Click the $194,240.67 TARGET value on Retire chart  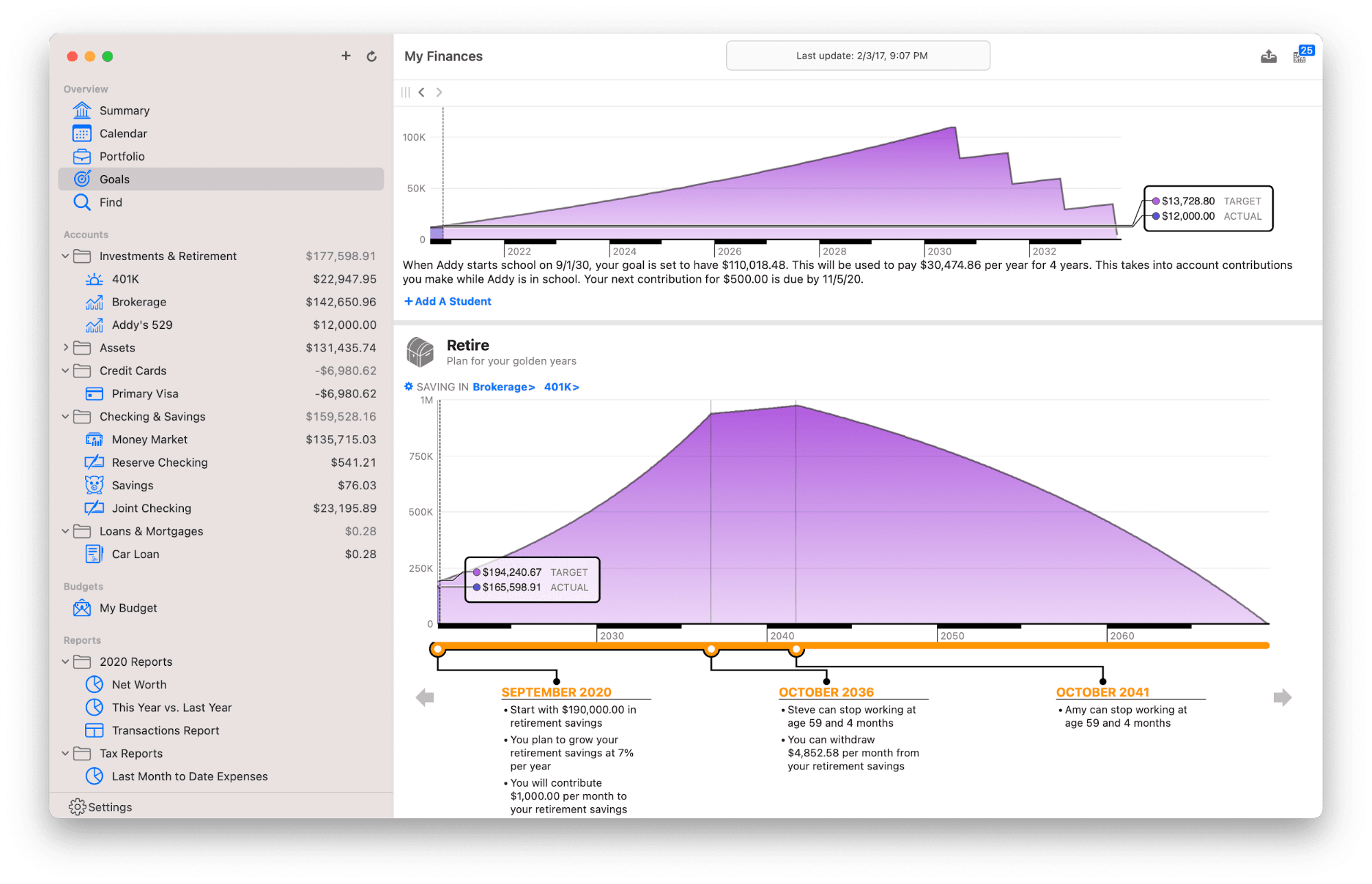point(512,572)
